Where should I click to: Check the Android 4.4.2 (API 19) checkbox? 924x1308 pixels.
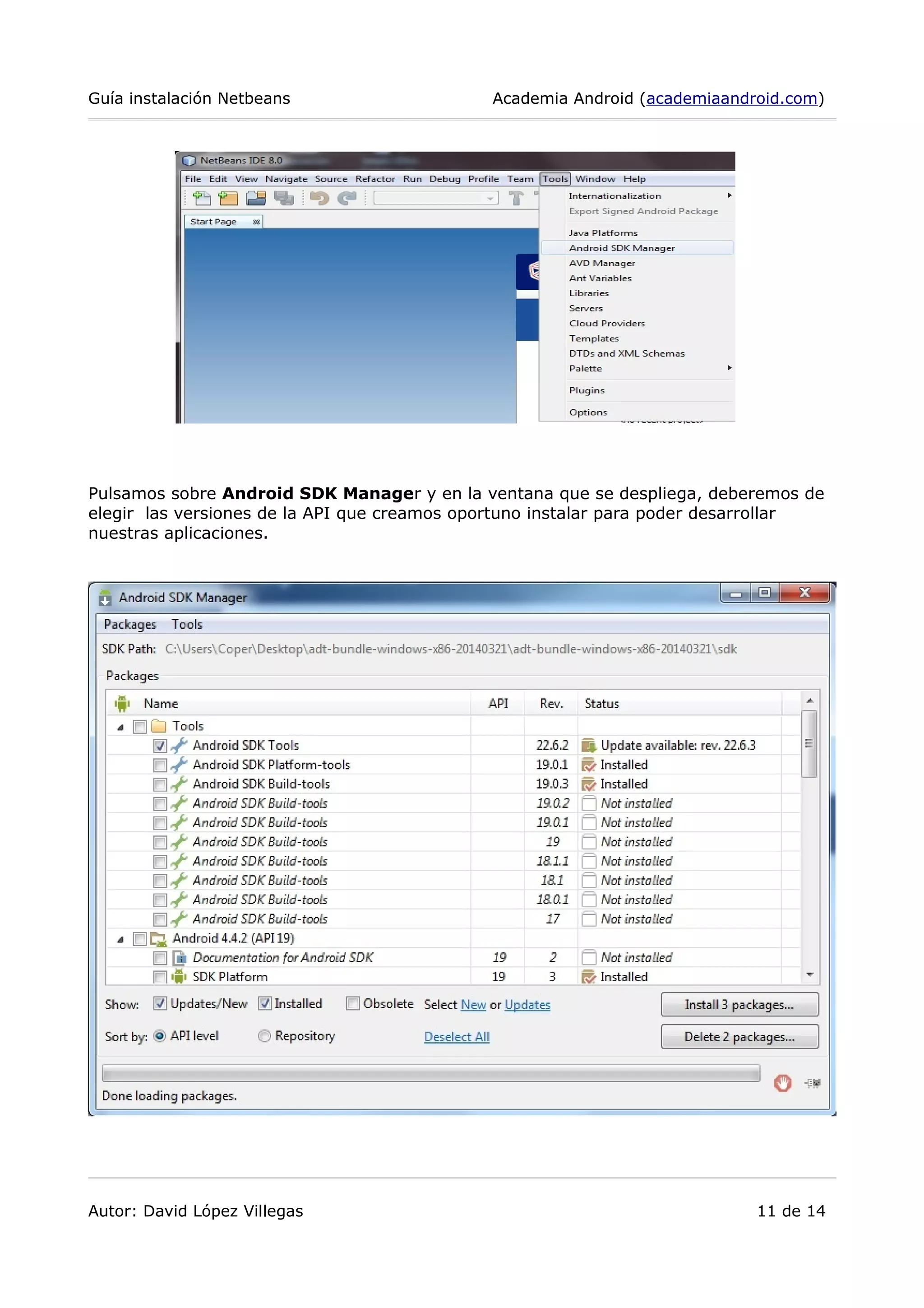139,939
